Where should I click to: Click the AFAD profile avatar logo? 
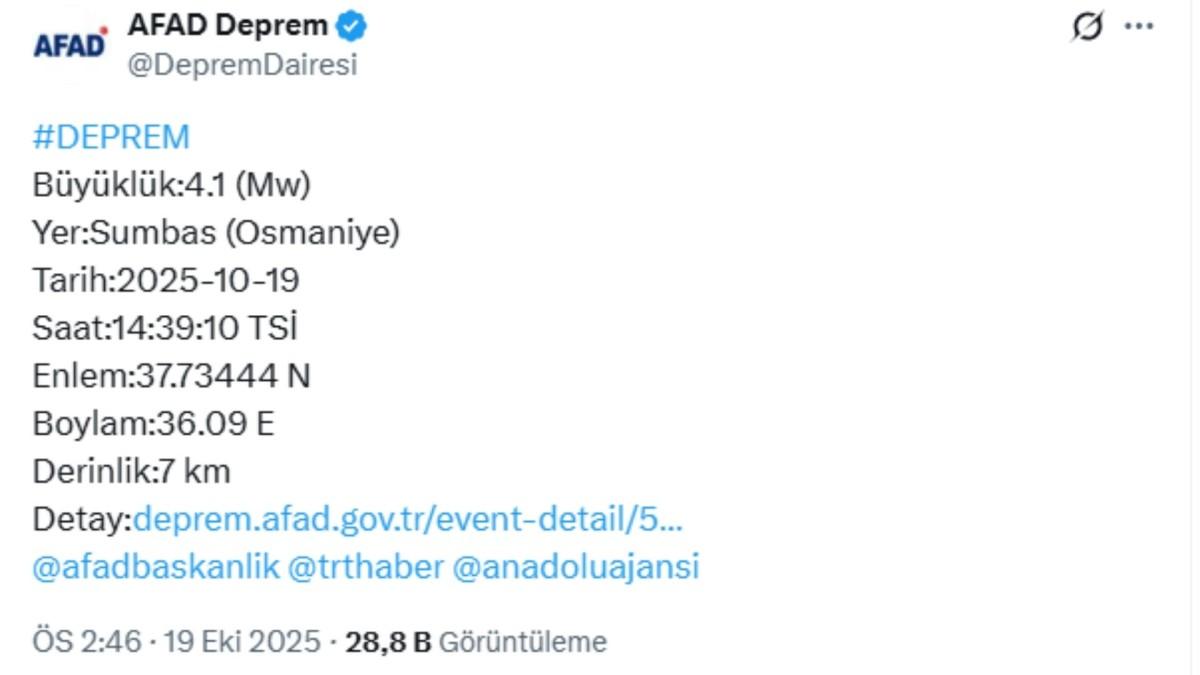(x=70, y=40)
